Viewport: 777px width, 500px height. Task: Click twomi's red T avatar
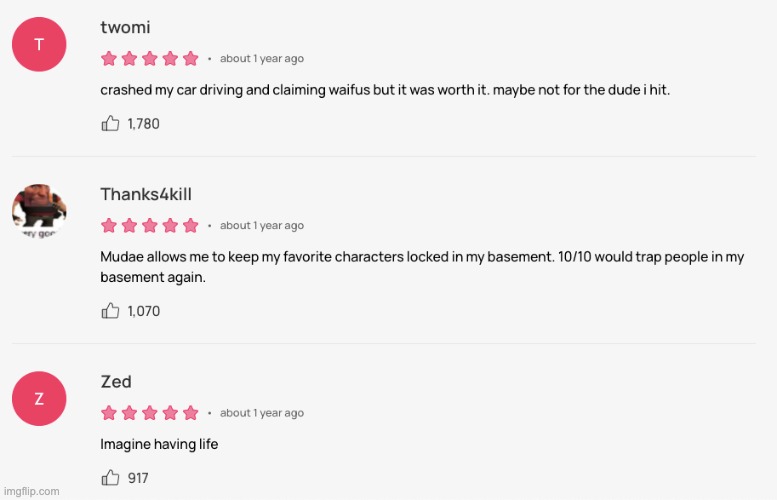coord(39,44)
